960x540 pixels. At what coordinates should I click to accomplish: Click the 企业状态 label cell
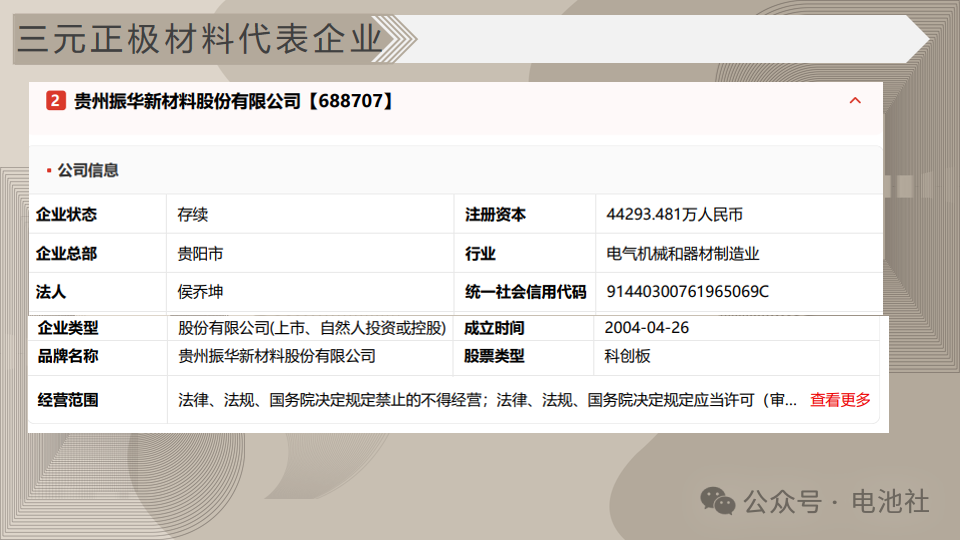coord(66,214)
